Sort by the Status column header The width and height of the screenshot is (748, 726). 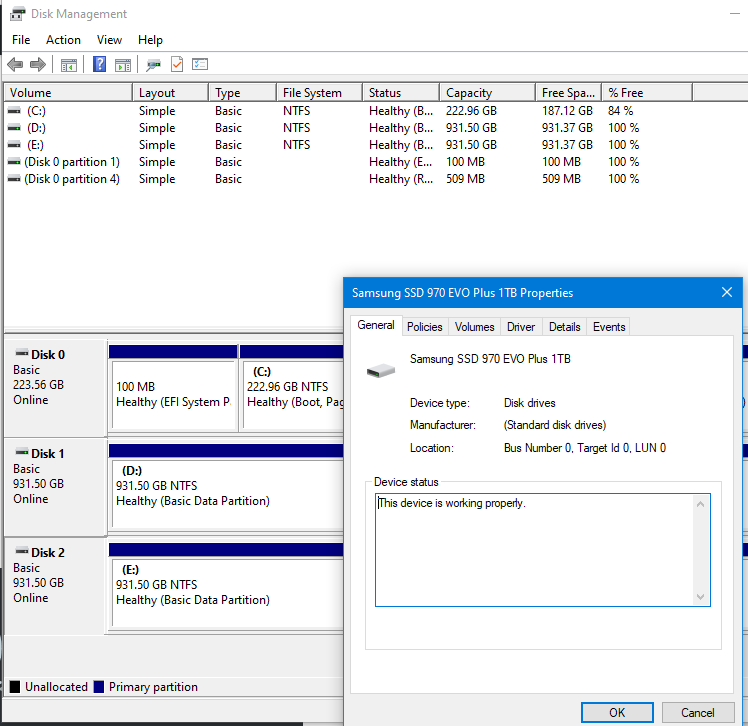401,93
